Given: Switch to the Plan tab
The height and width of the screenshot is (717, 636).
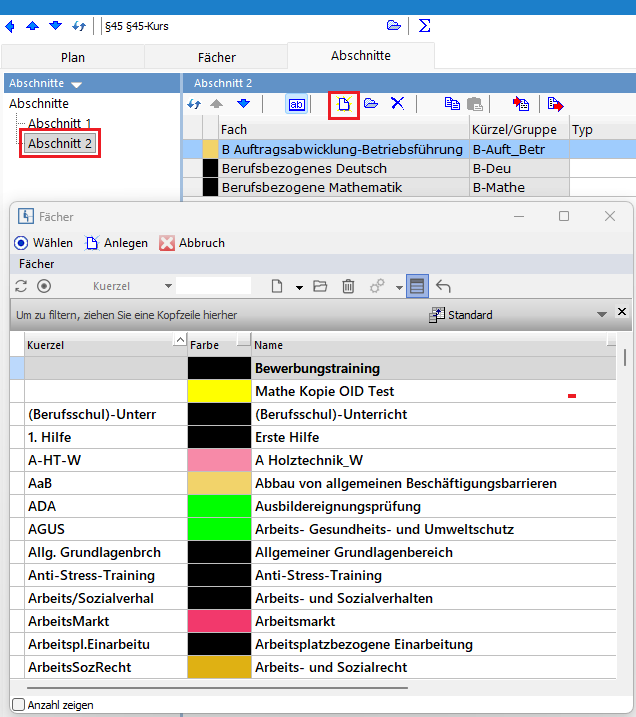Looking at the screenshot, I should pos(72,57).
